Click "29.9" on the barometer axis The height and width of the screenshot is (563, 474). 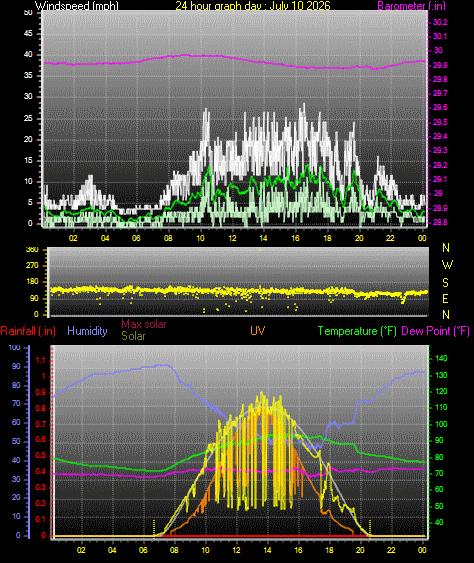click(x=440, y=65)
